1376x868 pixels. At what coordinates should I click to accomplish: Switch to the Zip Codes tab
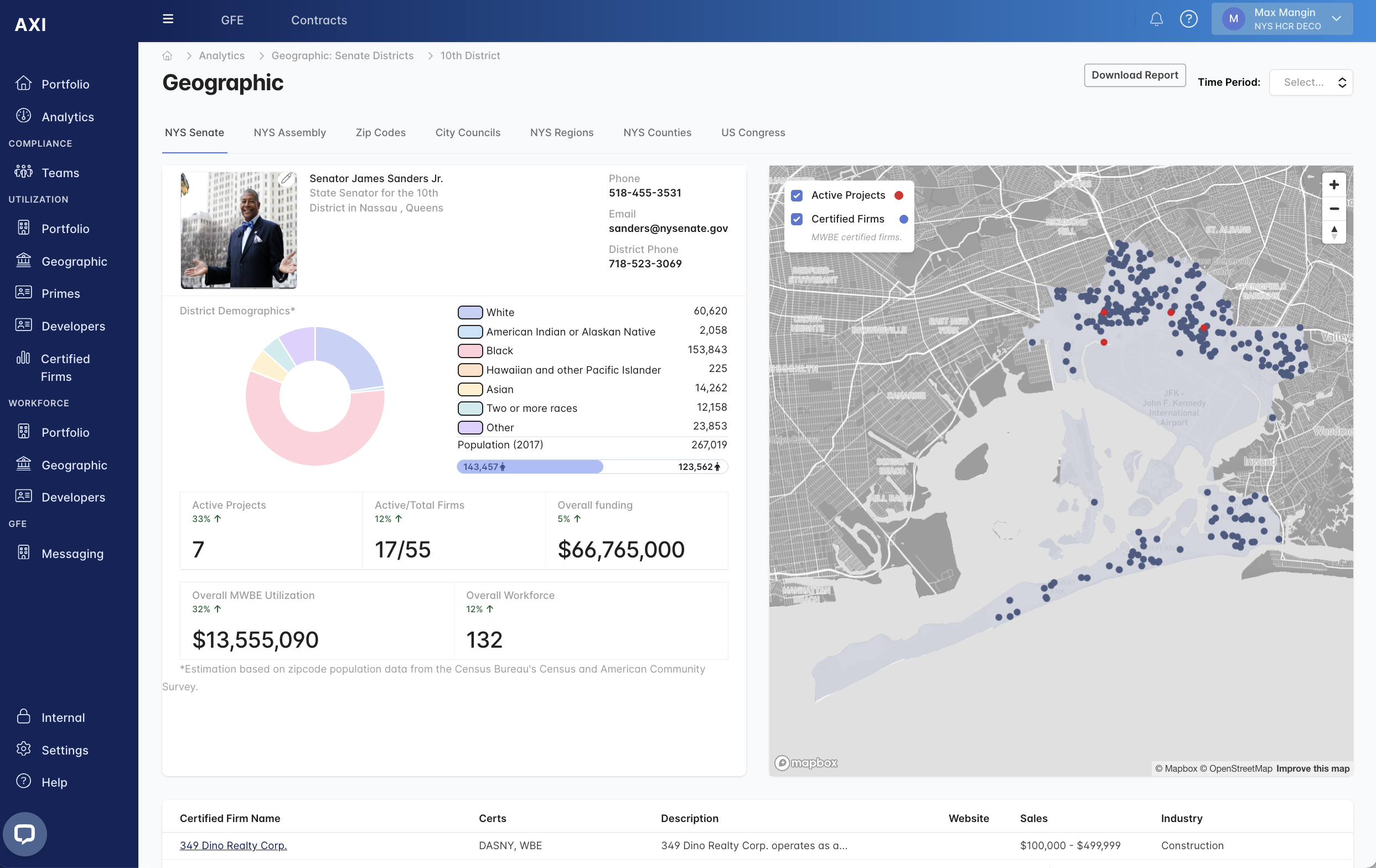pos(381,132)
